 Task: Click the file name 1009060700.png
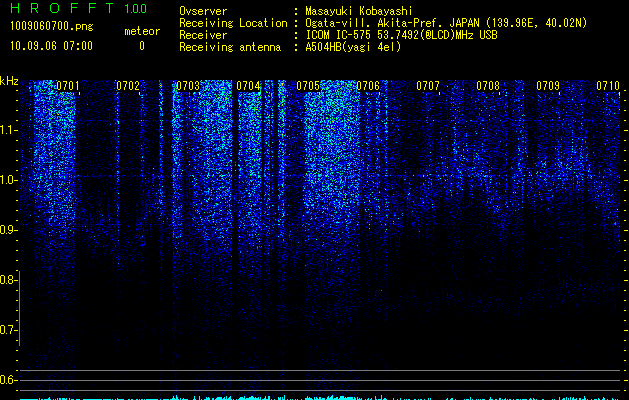(52, 27)
